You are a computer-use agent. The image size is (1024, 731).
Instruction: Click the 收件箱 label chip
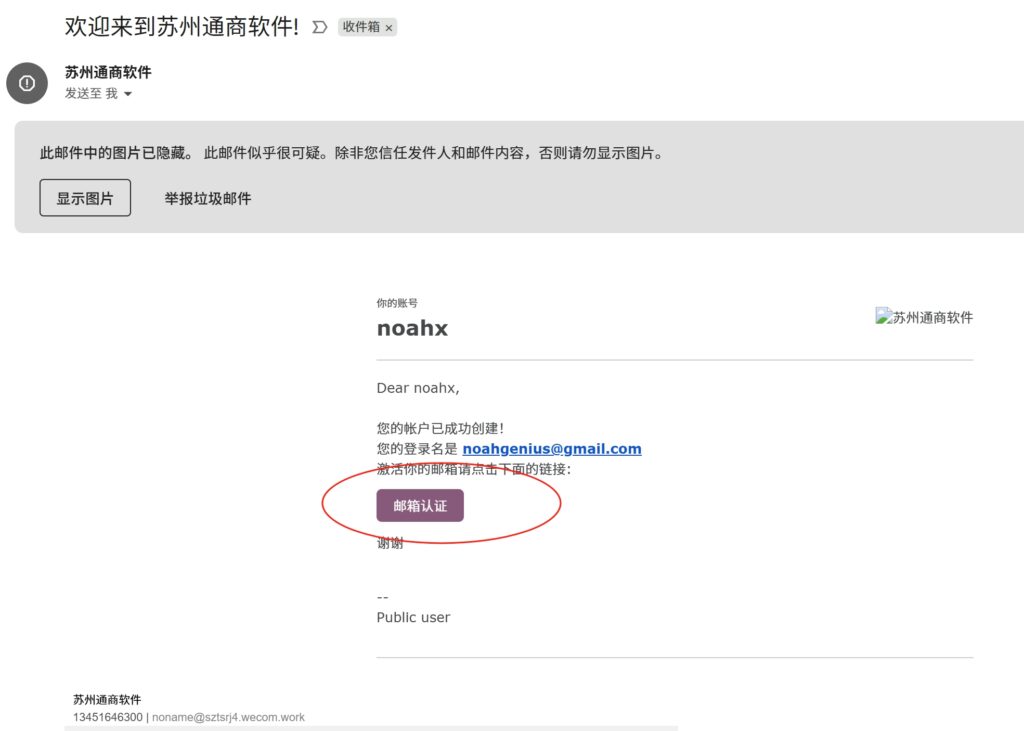[x=361, y=28]
